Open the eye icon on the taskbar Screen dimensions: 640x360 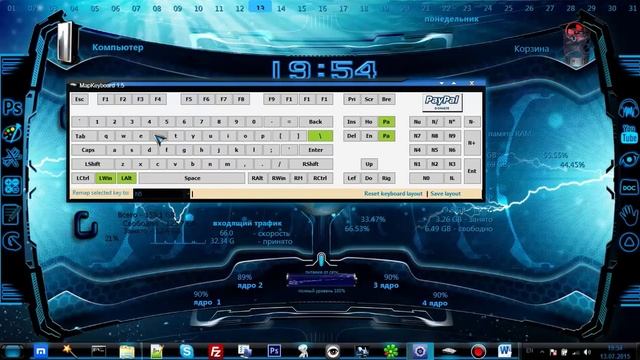(332, 351)
